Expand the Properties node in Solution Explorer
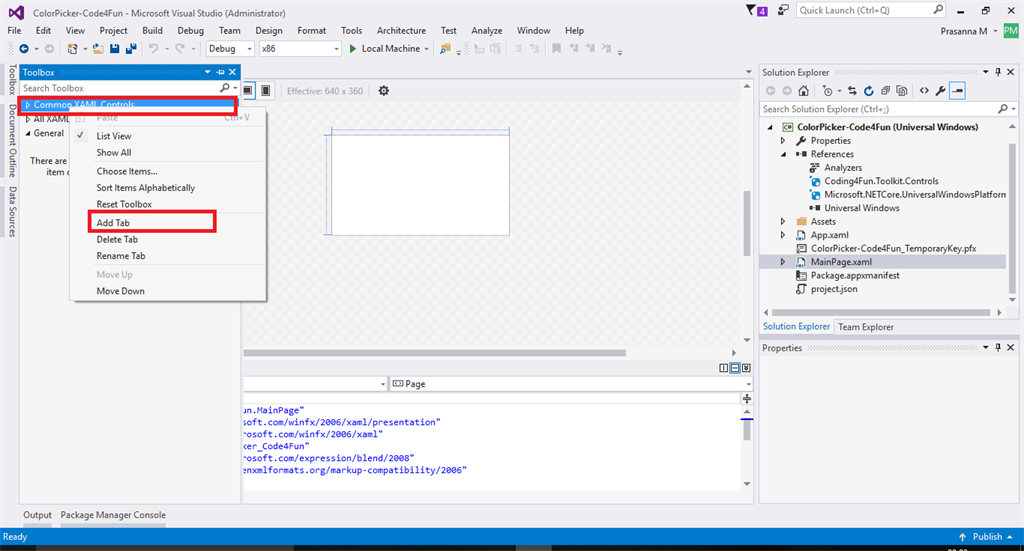Screen dimensions: 1024x551 coord(783,140)
